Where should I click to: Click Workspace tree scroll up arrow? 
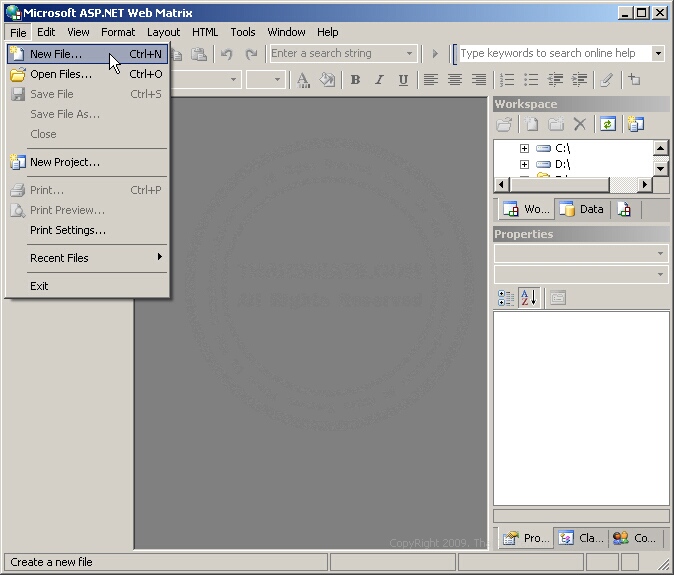click(x=661, y=148)
